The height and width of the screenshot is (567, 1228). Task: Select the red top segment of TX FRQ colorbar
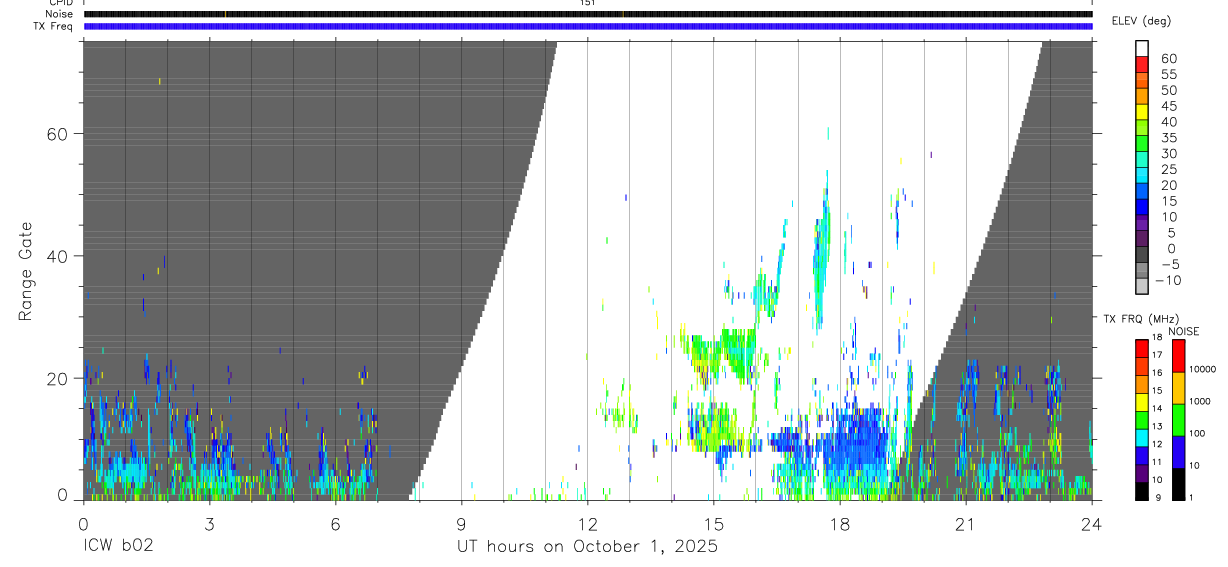click(1142, 347)
